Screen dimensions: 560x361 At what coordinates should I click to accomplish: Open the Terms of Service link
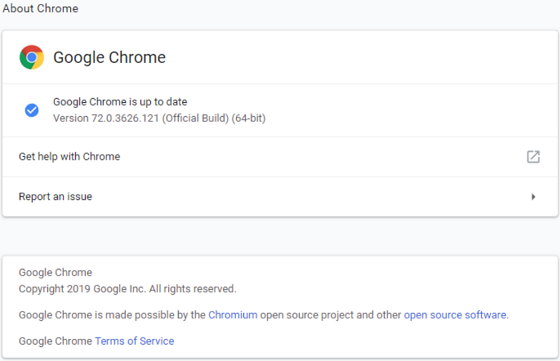135,341
